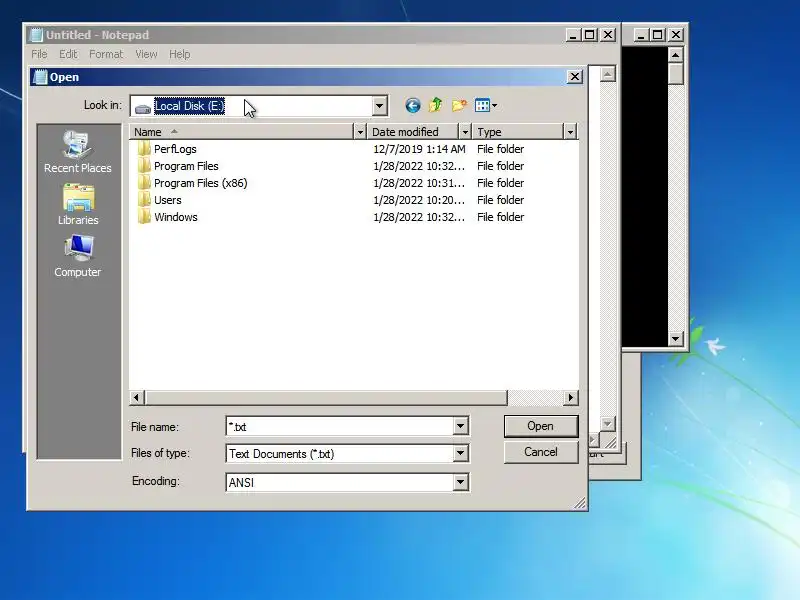
Task: Click the Notepad icon in Untitled window title bar
Action: click(x=36, y=35)
